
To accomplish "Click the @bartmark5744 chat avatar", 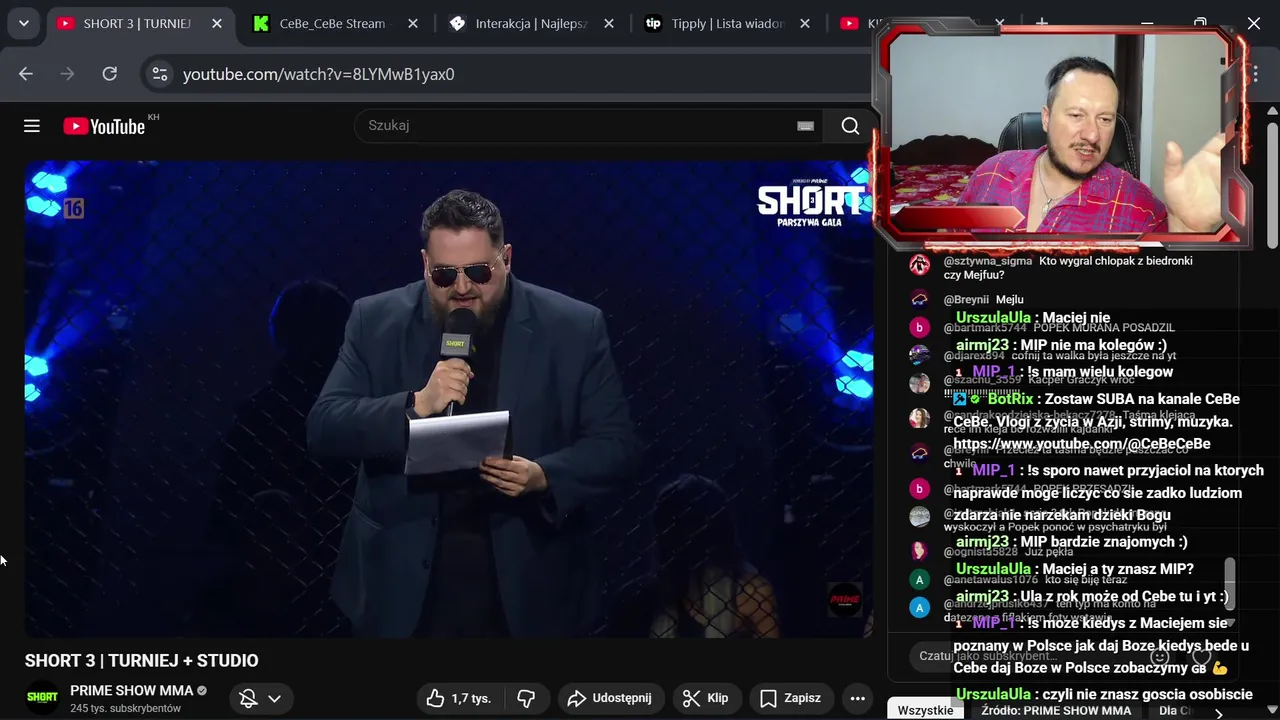I will [x=919, y=327].
